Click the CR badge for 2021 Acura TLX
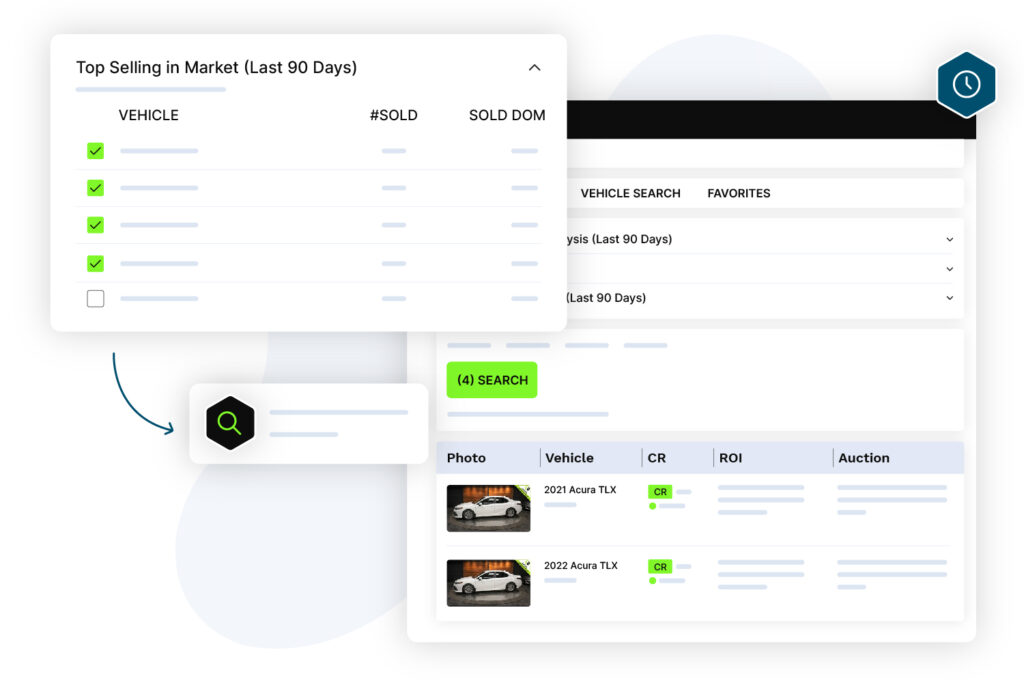 click(660, 491)
